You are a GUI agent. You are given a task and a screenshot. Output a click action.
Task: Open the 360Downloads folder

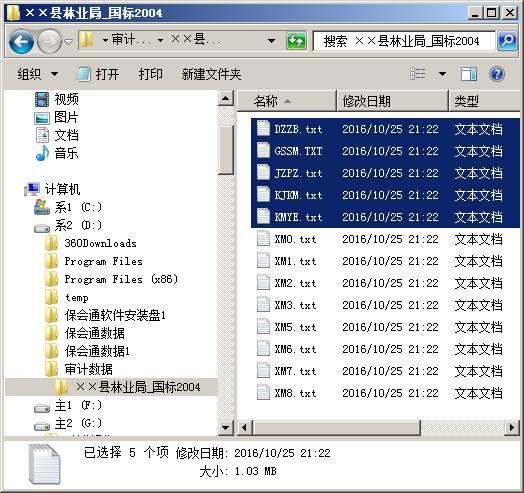(x=91, y=243)
